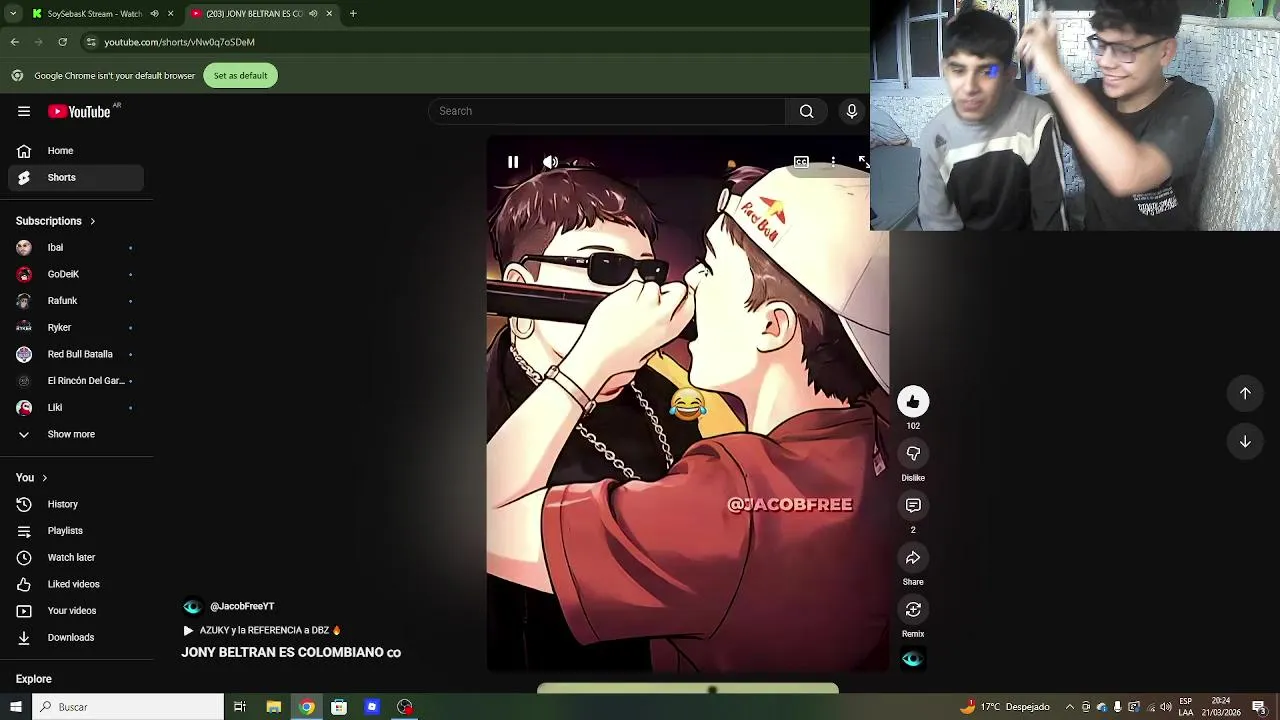Start voice search with the microphone
Viewport: 1280px width, 720px height.
click(x=852, y=111)
